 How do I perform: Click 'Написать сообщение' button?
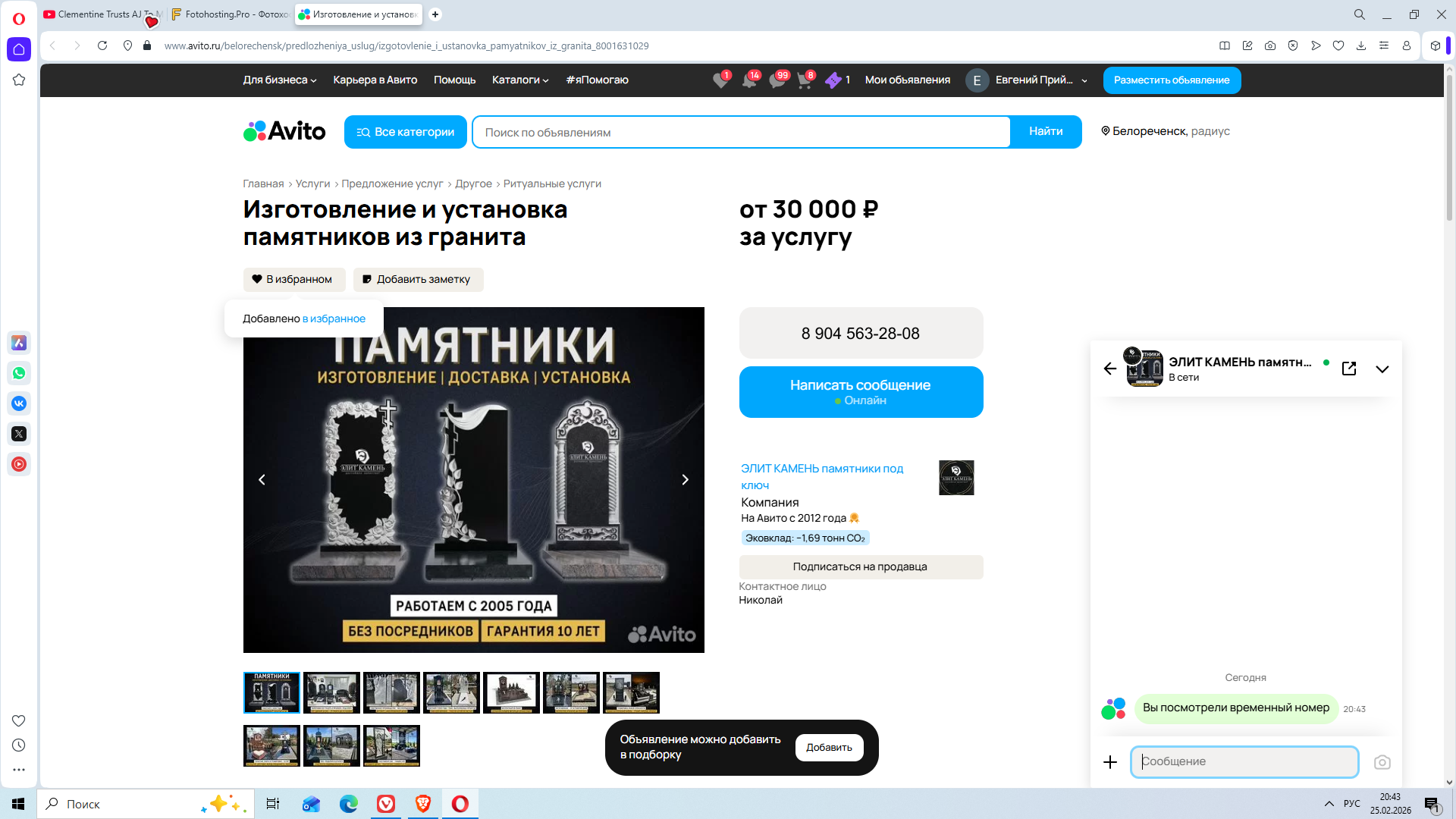click(x=861, y=392)
